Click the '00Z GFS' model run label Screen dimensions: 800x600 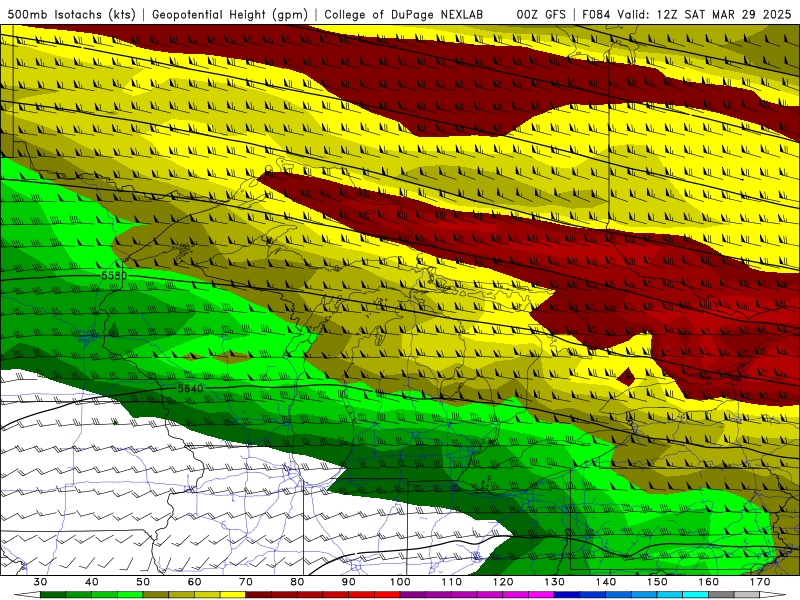[x=541, y=14]
